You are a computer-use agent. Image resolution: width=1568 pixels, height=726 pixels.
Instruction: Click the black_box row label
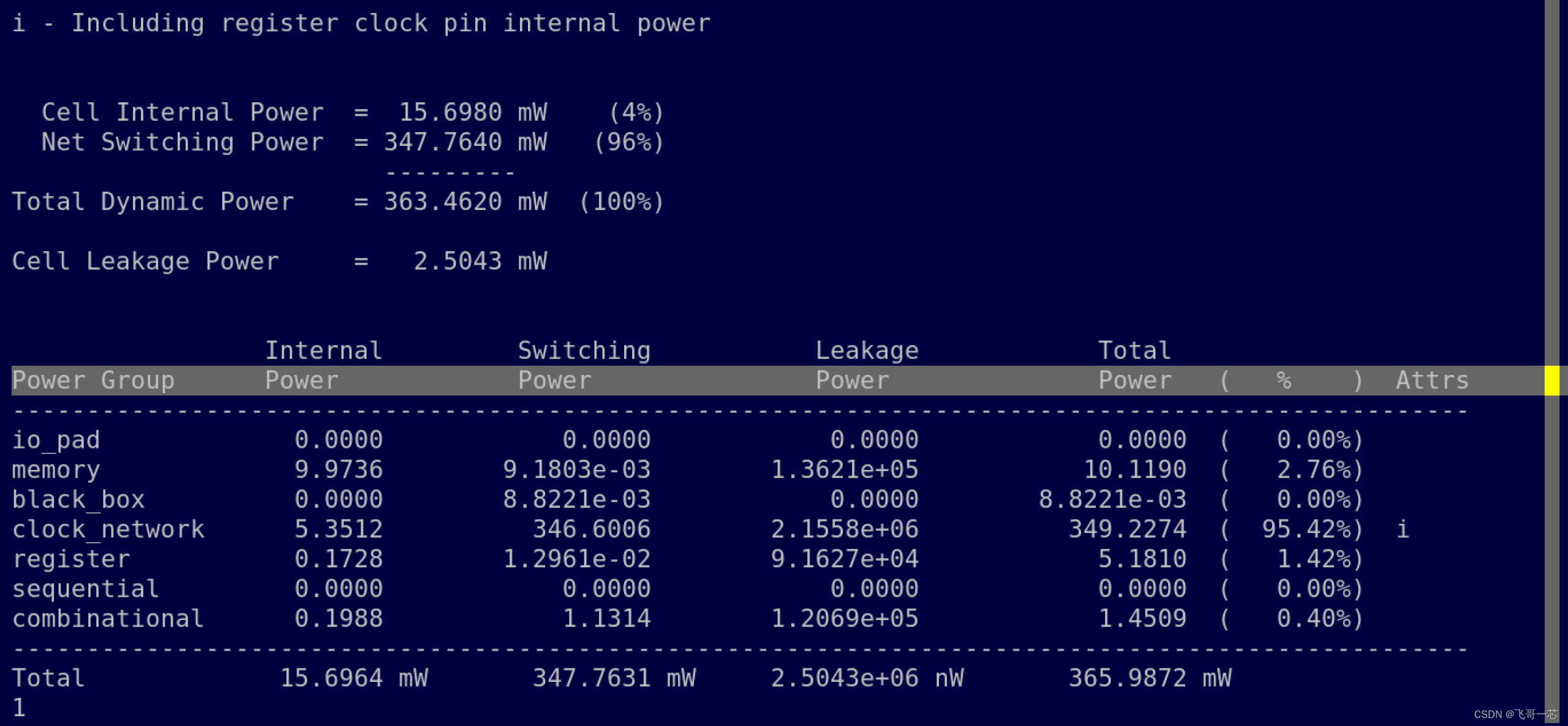pos(78,499)
